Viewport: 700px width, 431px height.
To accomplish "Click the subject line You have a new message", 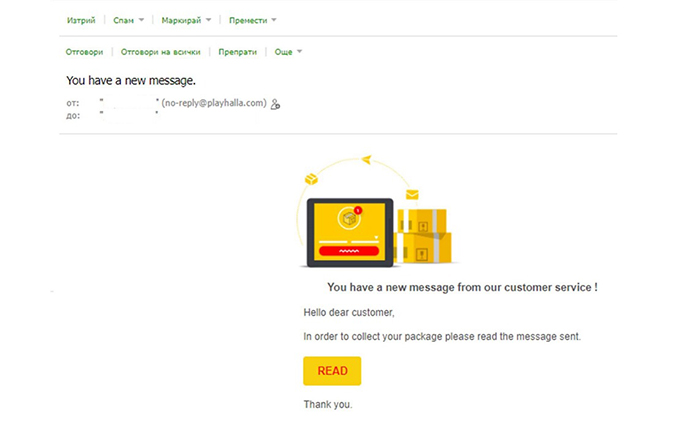I will click(x=131, y=80).
